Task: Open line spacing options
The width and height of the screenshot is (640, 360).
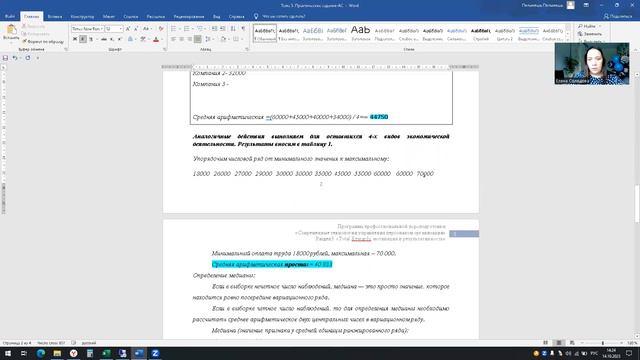Action: (209, 39)
